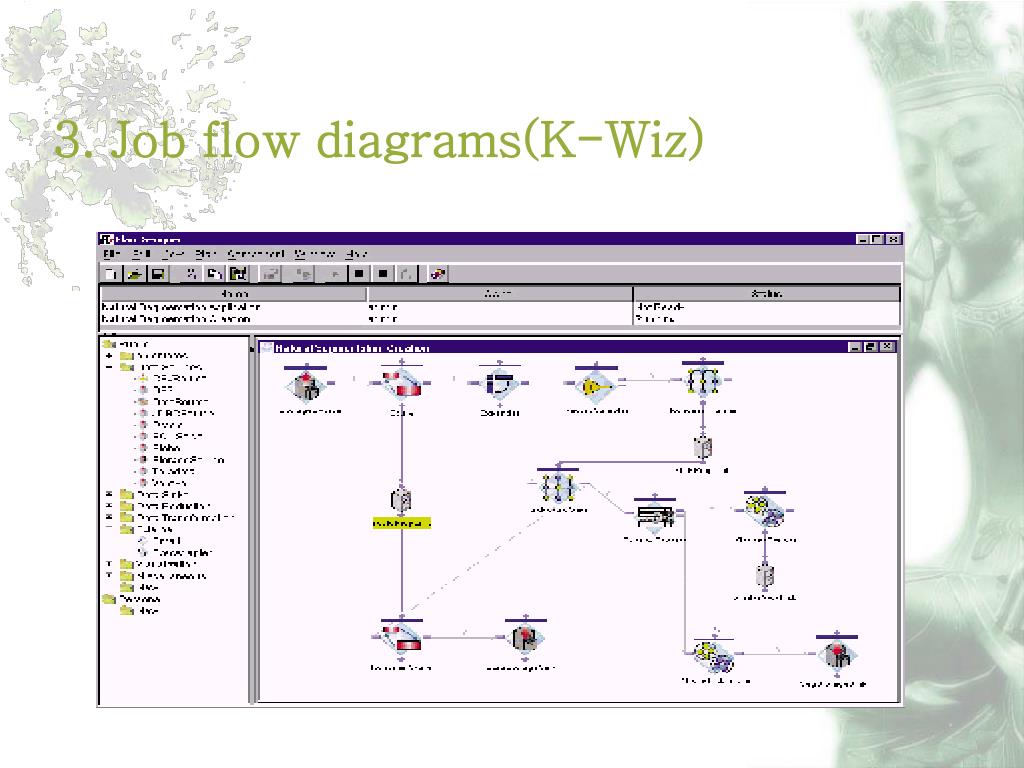Click the Paste clipboard toolbar icon

click(x=238, y=274)
